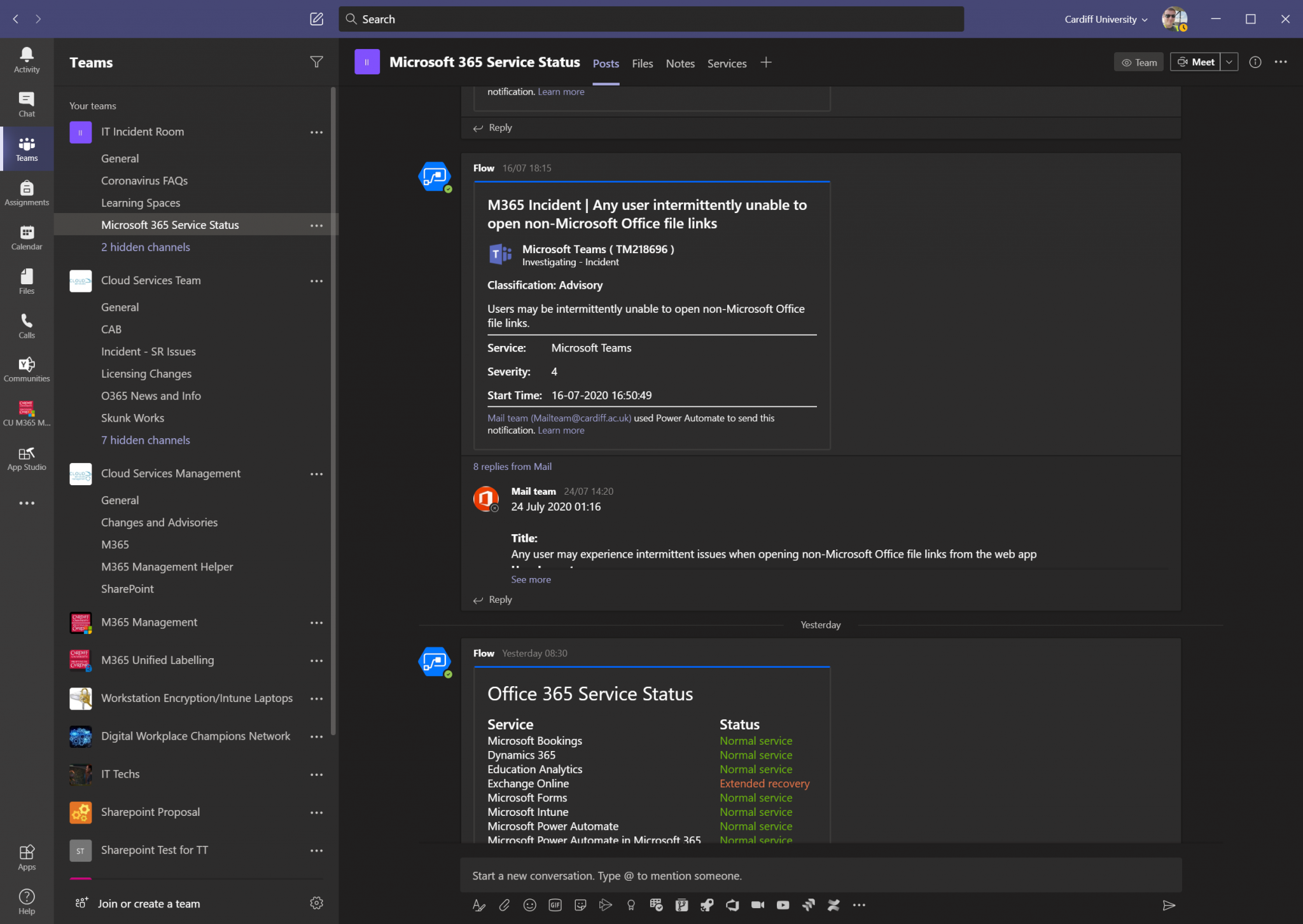Switch to the Files tab of the channel

[642, 63]
